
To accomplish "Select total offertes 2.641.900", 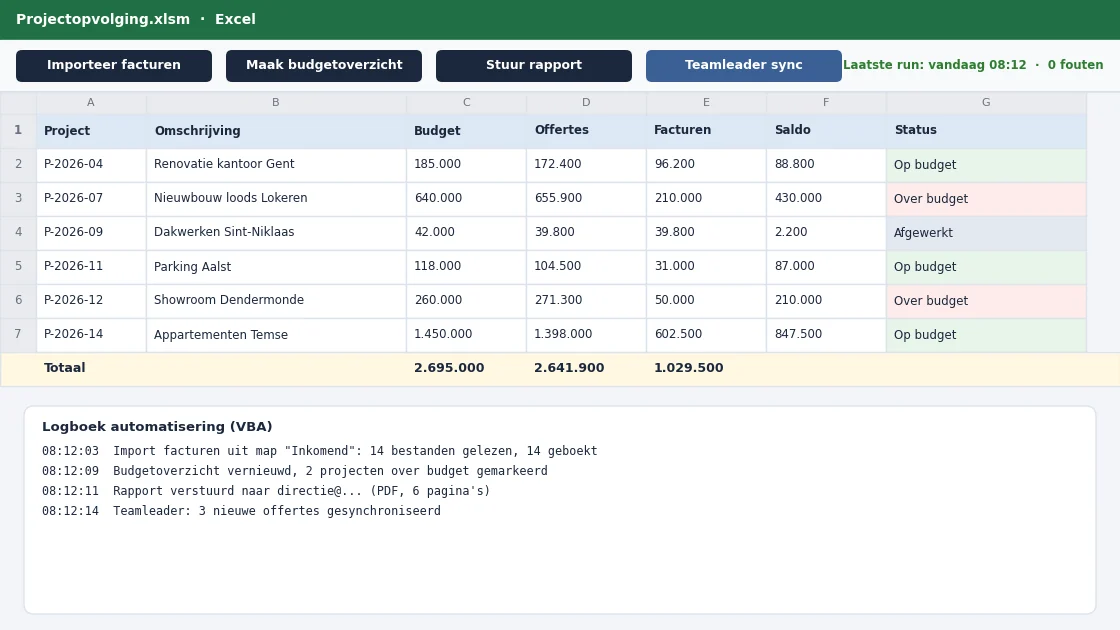I will [x=569, y=368].
